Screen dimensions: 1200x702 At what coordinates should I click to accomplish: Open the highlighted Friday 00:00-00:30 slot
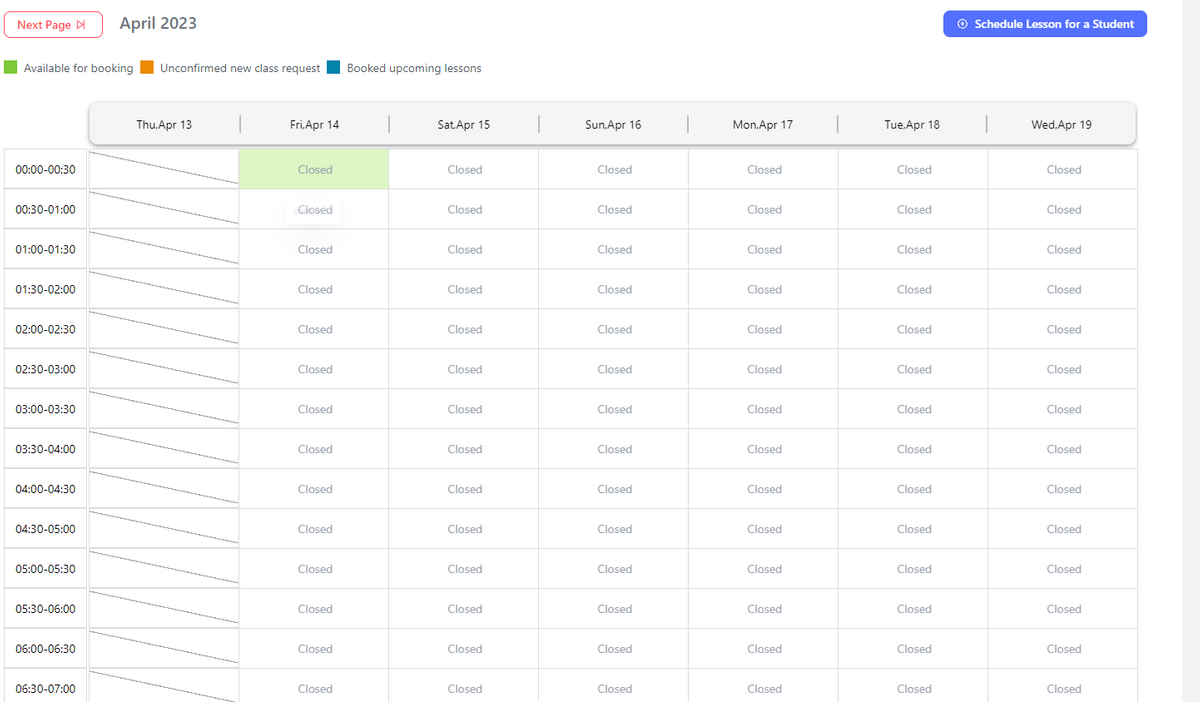(x=314, y=170)
